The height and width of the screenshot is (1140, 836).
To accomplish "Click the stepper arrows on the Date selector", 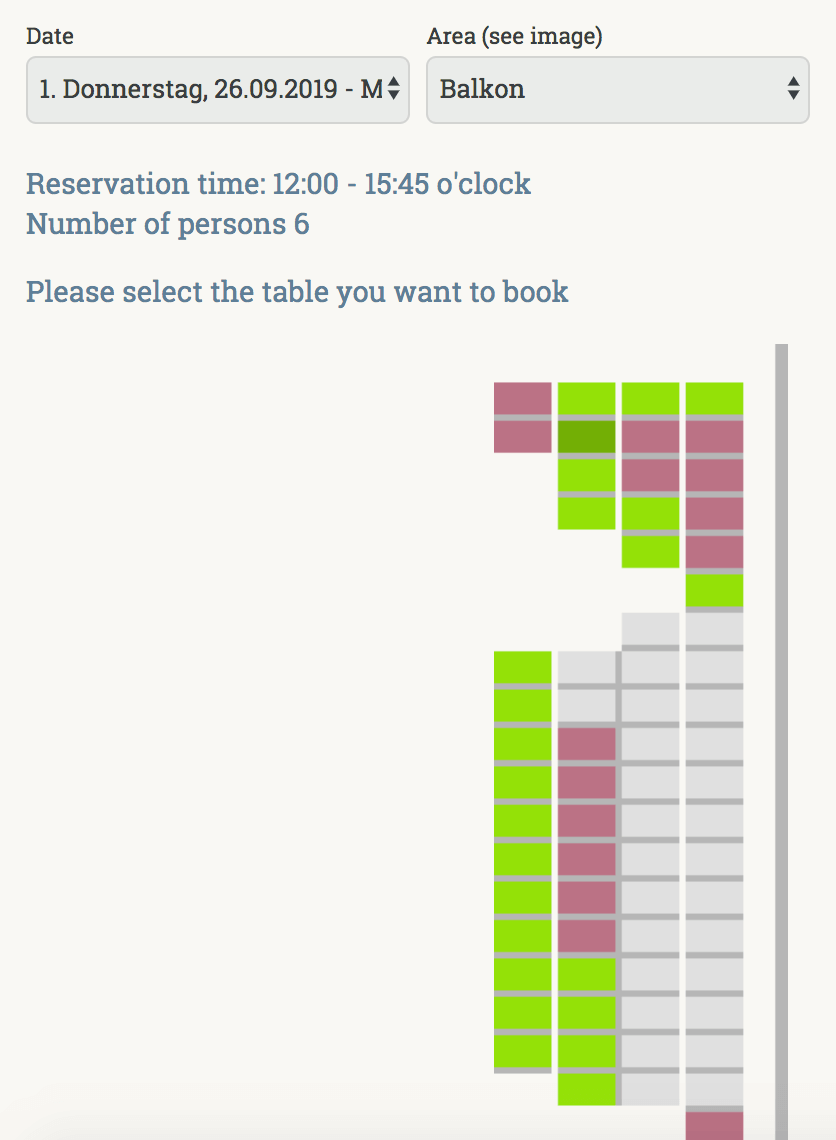I will pos(393,89).
